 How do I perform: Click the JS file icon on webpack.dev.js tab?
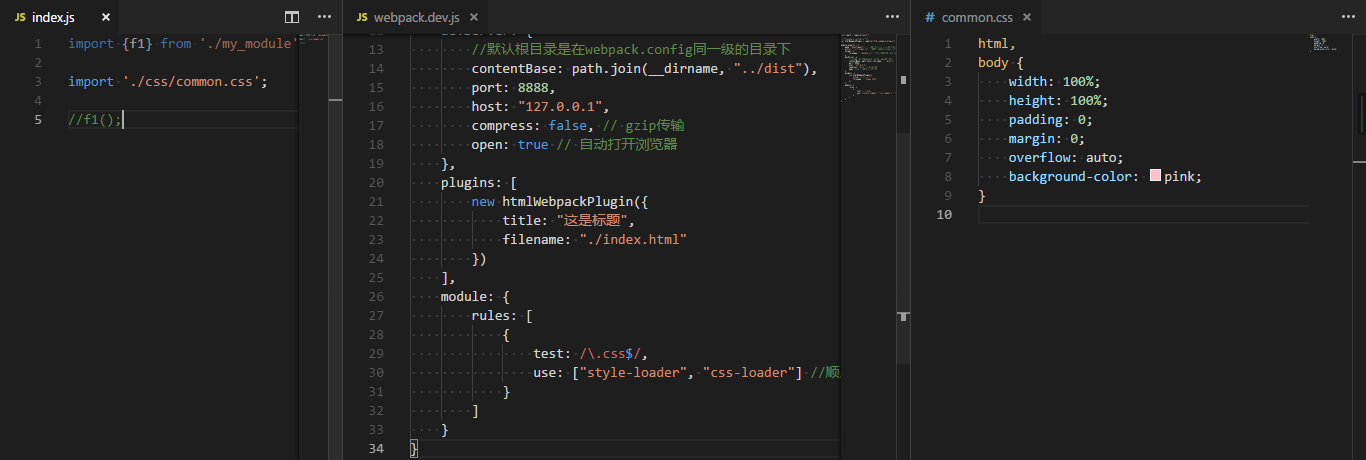pos(362,17)
